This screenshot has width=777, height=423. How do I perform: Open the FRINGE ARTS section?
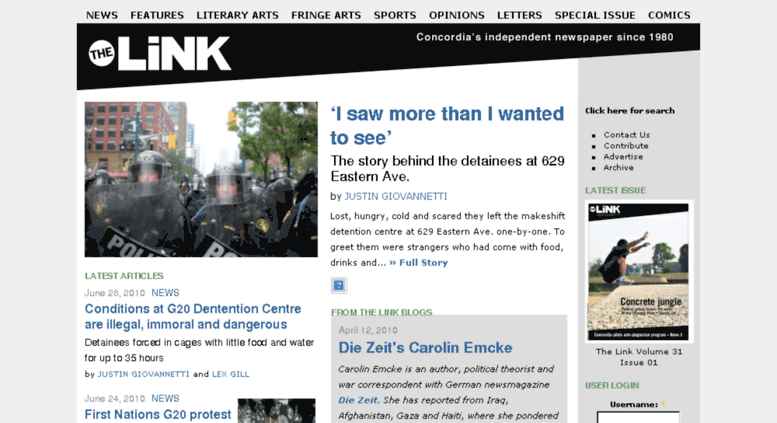(326, 15)
